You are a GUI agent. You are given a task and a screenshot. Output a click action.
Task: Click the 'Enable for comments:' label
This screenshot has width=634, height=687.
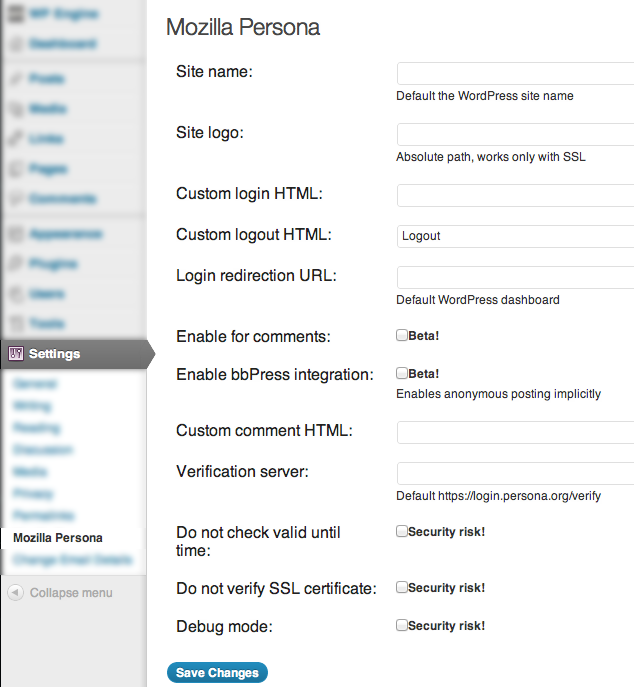click(253, 336)
